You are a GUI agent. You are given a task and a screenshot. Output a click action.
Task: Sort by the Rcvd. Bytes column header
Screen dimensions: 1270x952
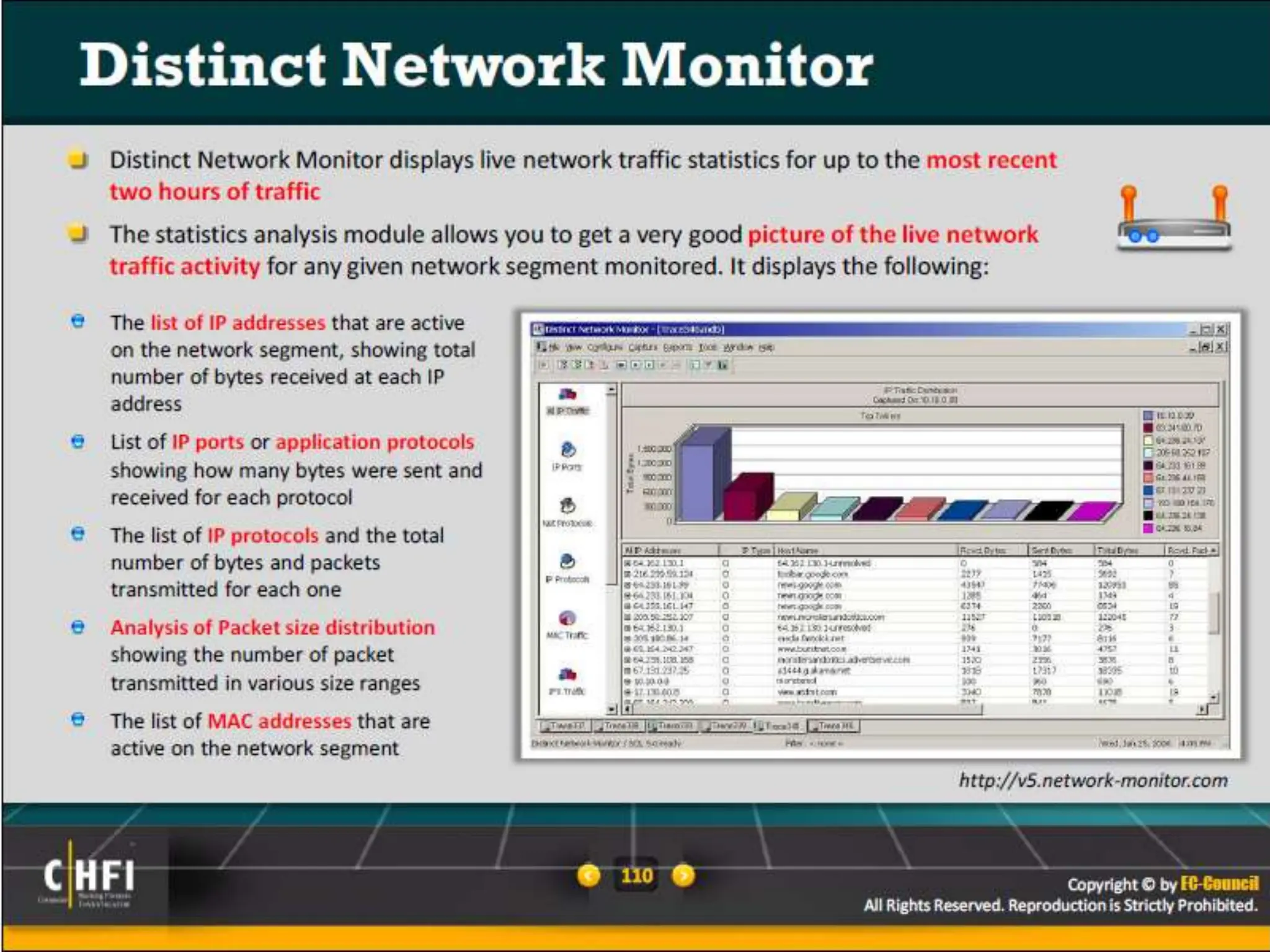(993, 550)
